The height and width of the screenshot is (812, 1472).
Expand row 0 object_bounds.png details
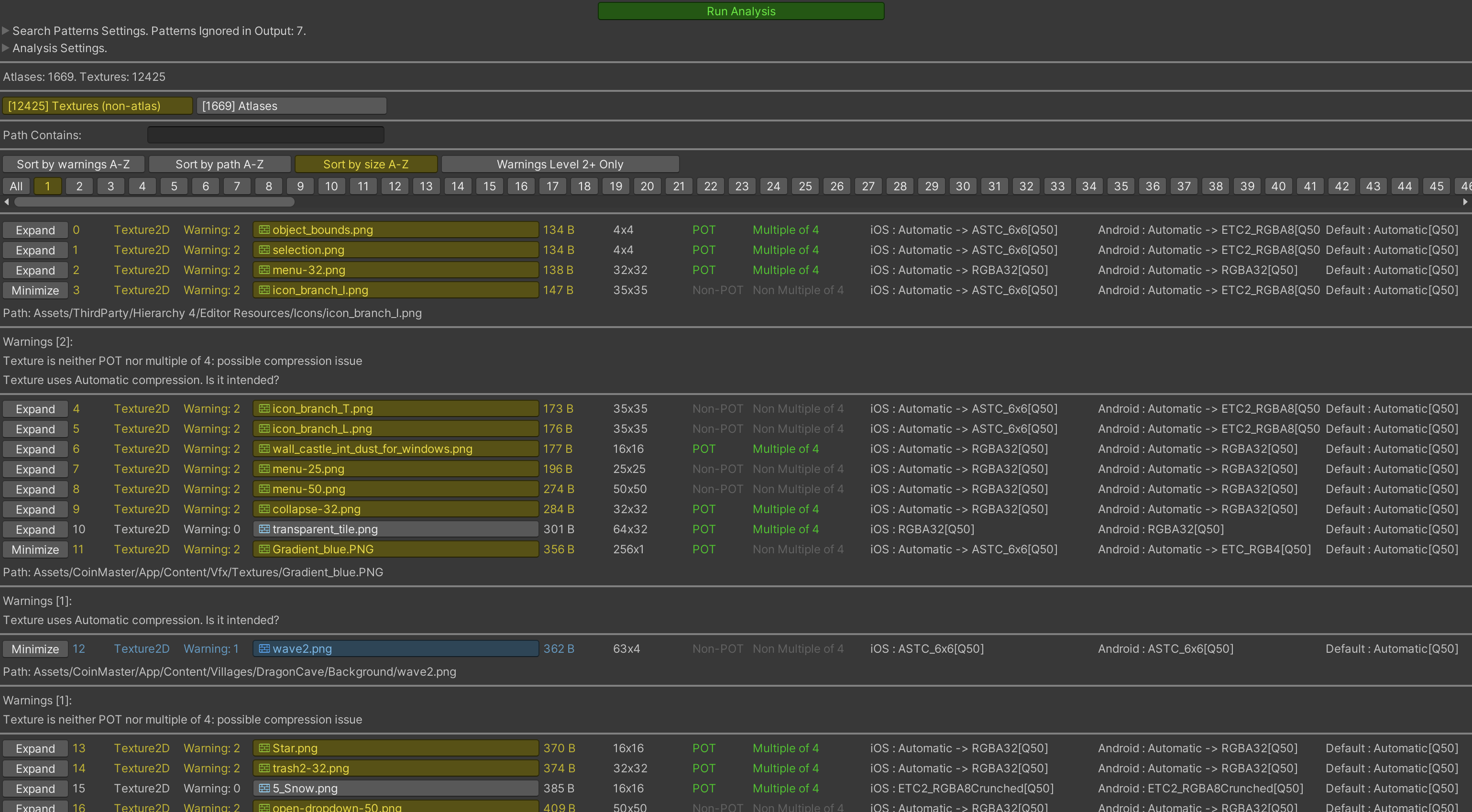[35, 230]
